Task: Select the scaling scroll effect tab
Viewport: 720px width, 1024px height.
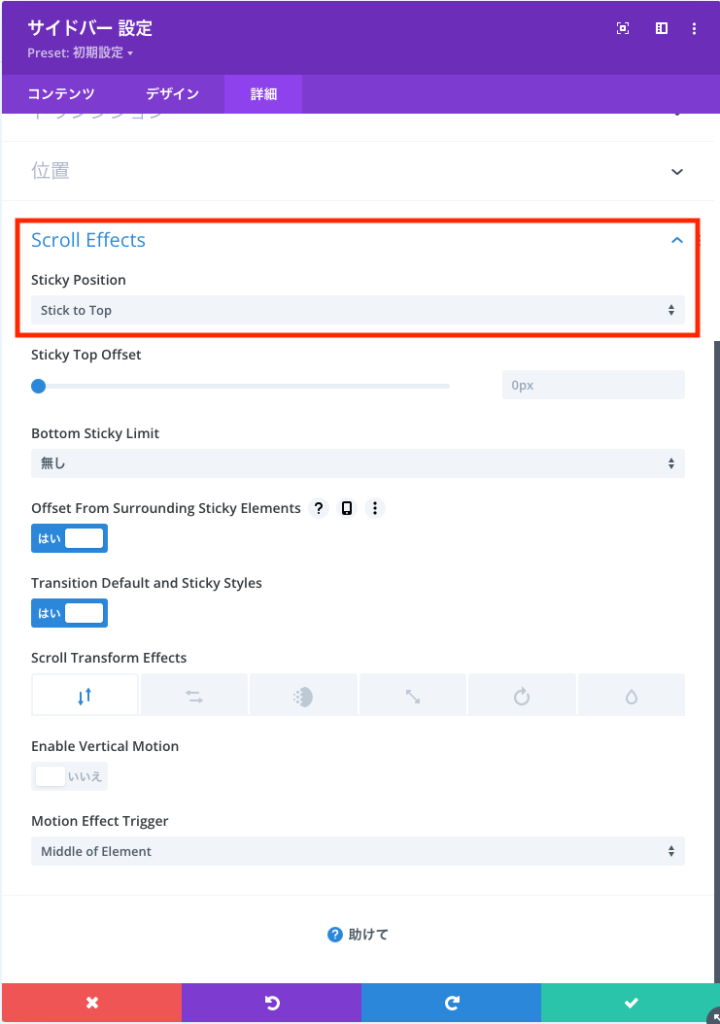Action: (412, 696)
